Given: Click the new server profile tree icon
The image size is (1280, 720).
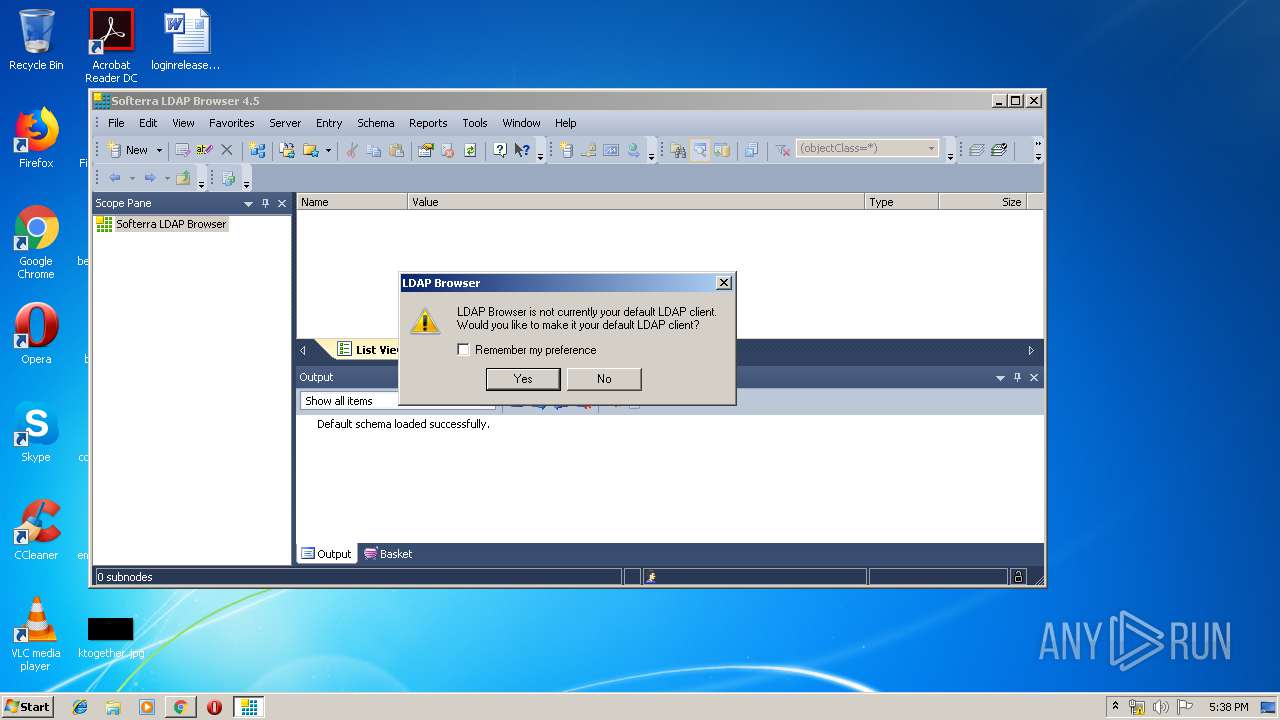Looking at the screenshot, I should click(x=257, y=150).
